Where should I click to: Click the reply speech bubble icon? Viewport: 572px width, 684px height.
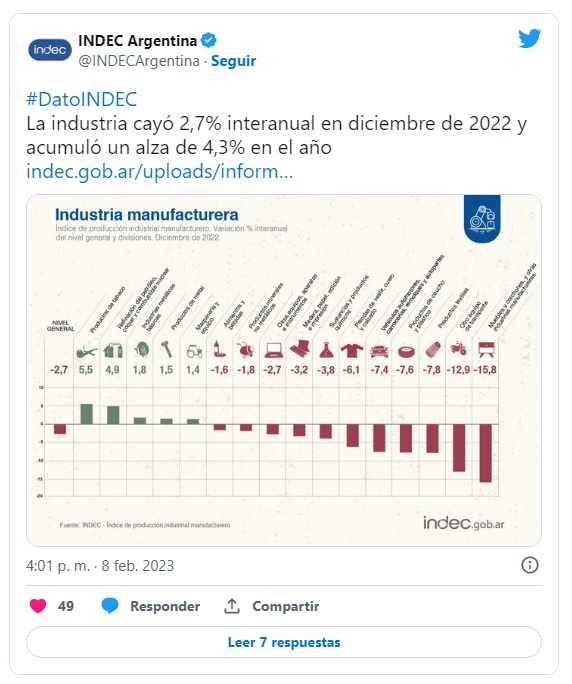pos(110,606)
